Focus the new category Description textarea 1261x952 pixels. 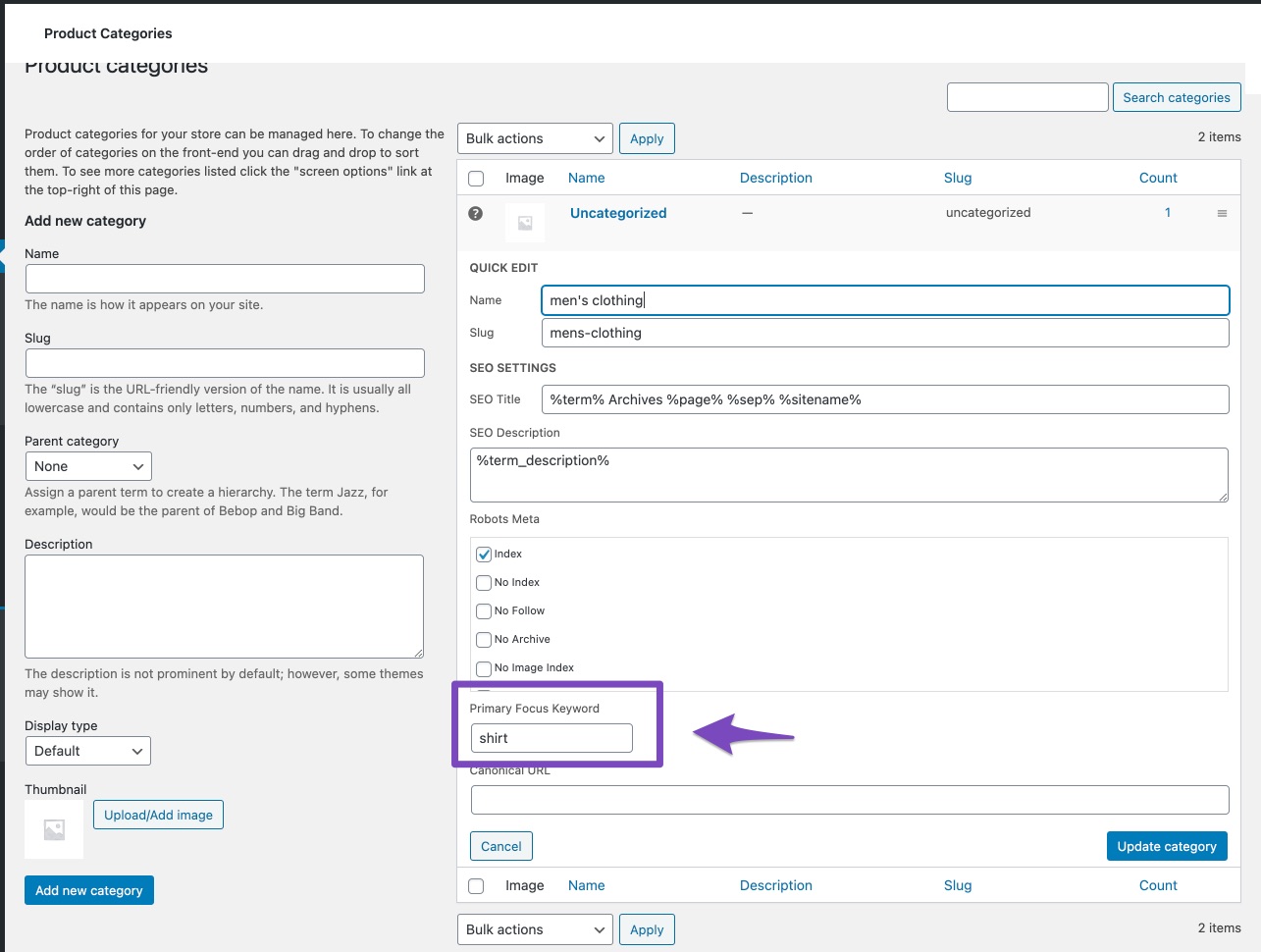pyautogui.click(x=225, y=607)
